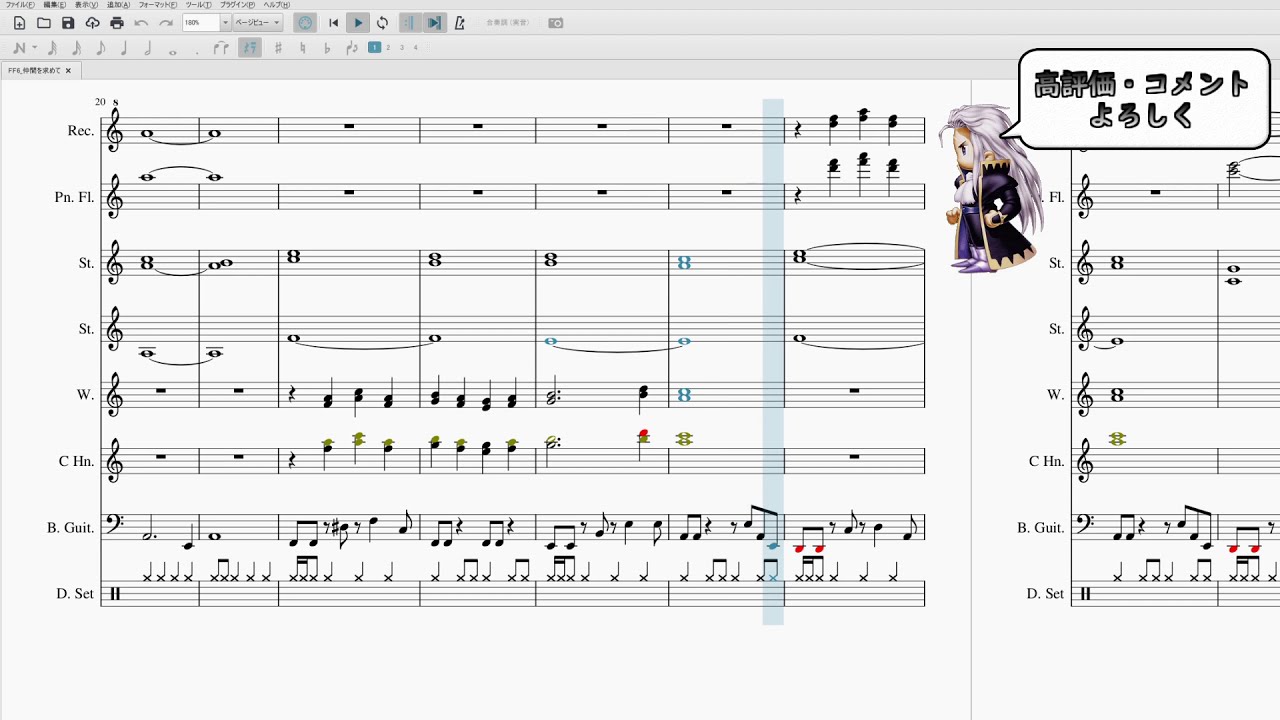Image resolution: width=1280 pixels, height=720 pixels.
Task: Toggle loop playback
Action: click(382, 23)
